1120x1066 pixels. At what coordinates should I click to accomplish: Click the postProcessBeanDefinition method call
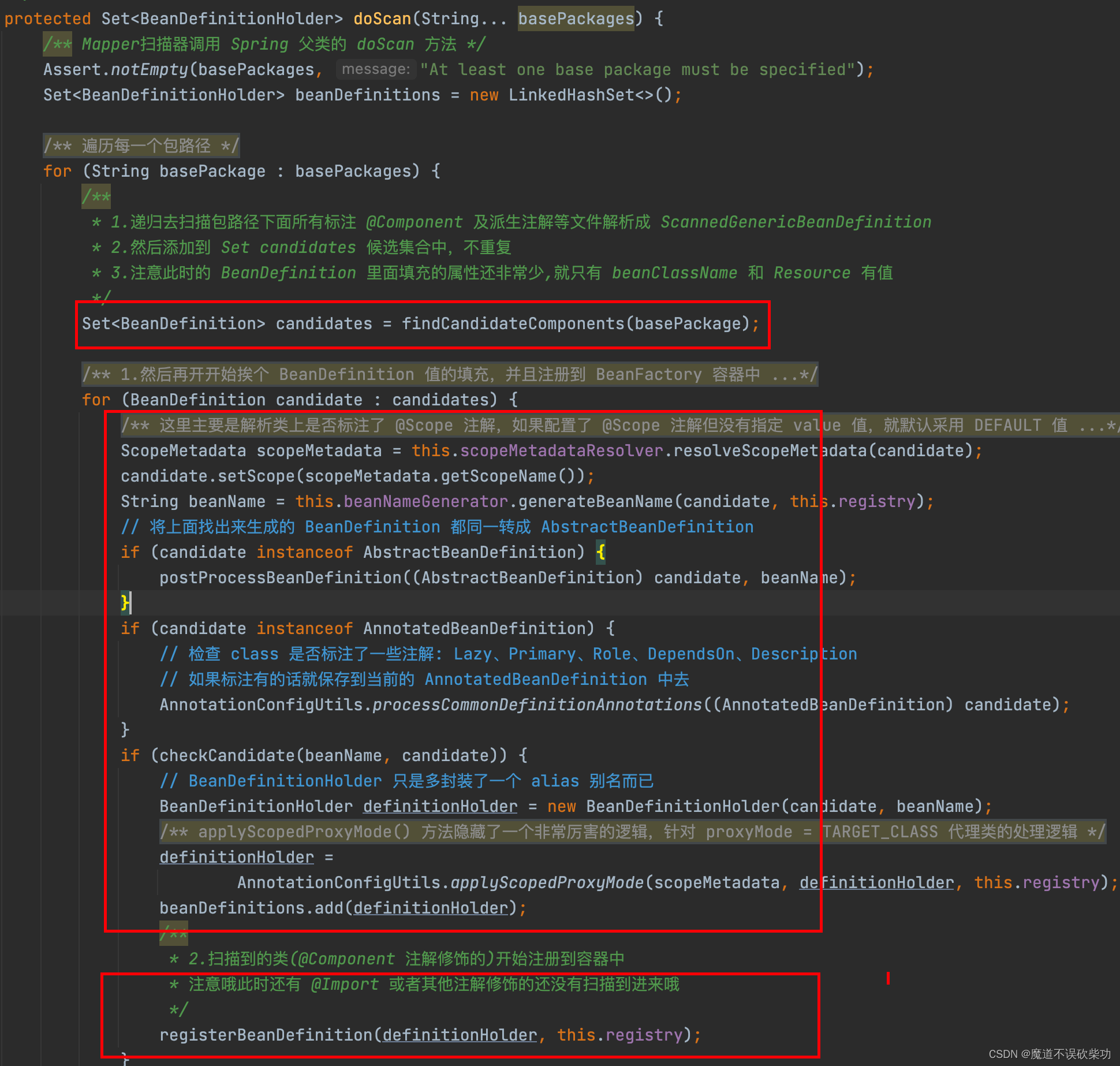point(281,577)
